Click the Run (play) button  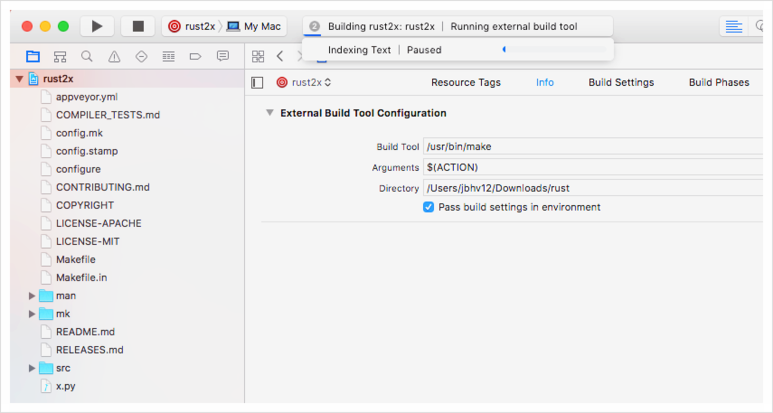(97, 26)
